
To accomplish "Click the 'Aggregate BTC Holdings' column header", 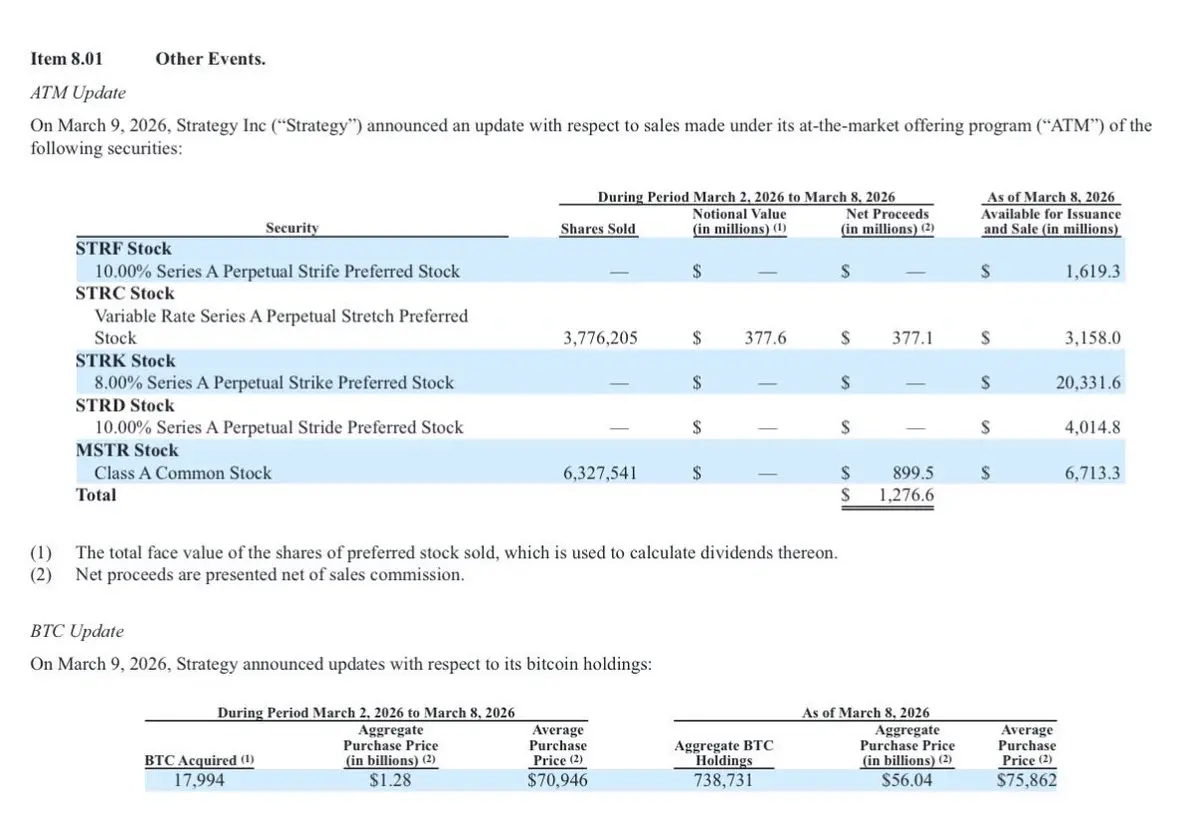I will [724, 753].
